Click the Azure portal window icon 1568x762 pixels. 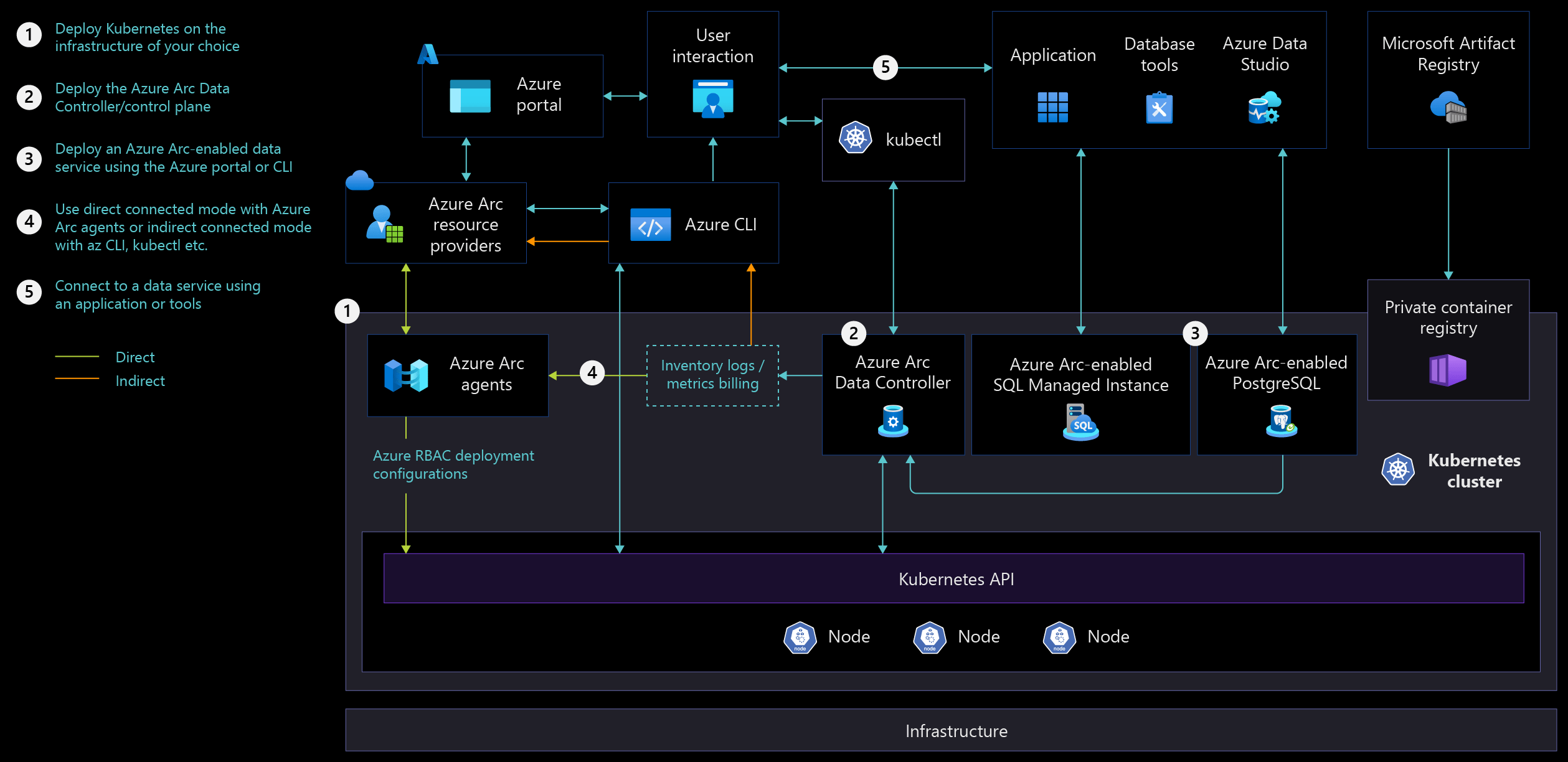tap(470, 96)
